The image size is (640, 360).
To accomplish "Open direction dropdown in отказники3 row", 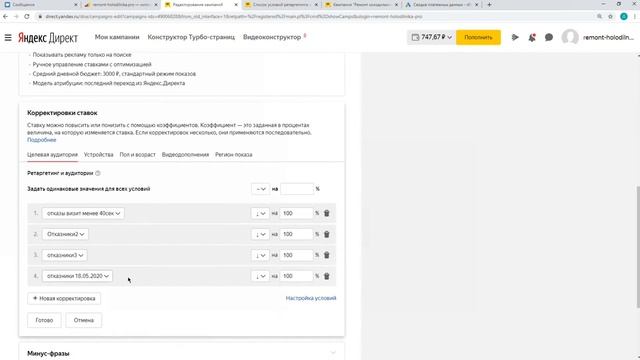I will point(260,255).
